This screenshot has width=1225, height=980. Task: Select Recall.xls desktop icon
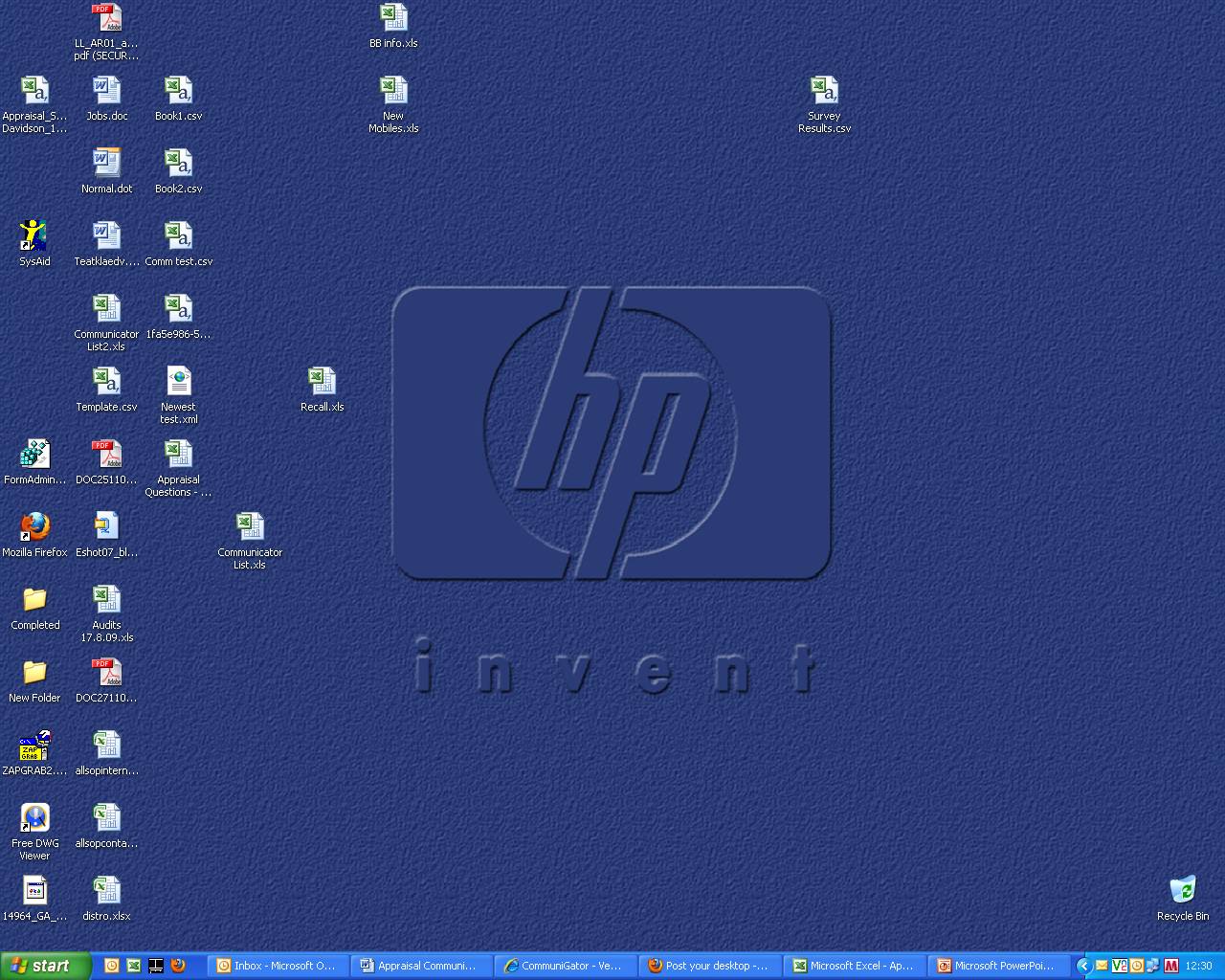pyautogui.click(x=323, y=390)
